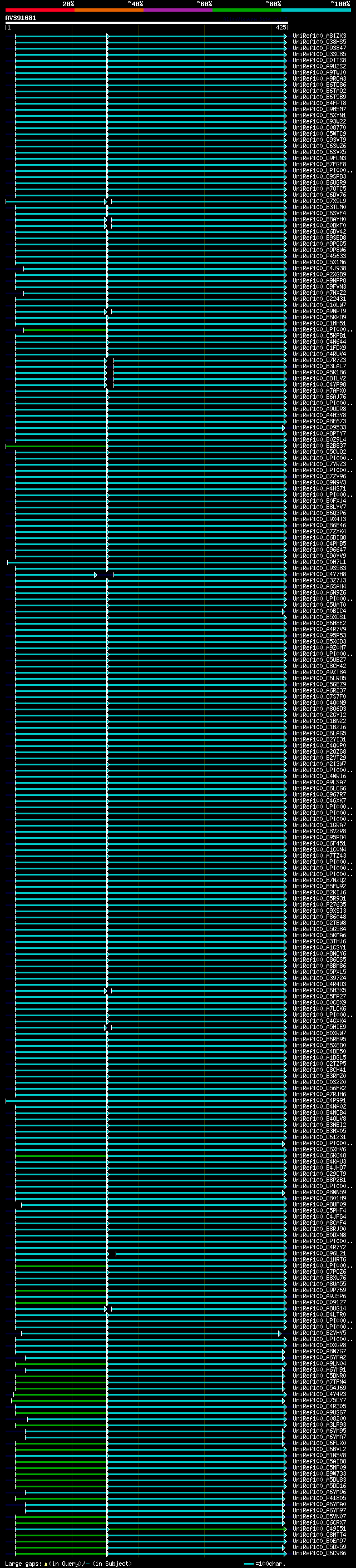Click the purple ~60% identity legend segment
356x1568 pixels.
(x=177, y=10)
